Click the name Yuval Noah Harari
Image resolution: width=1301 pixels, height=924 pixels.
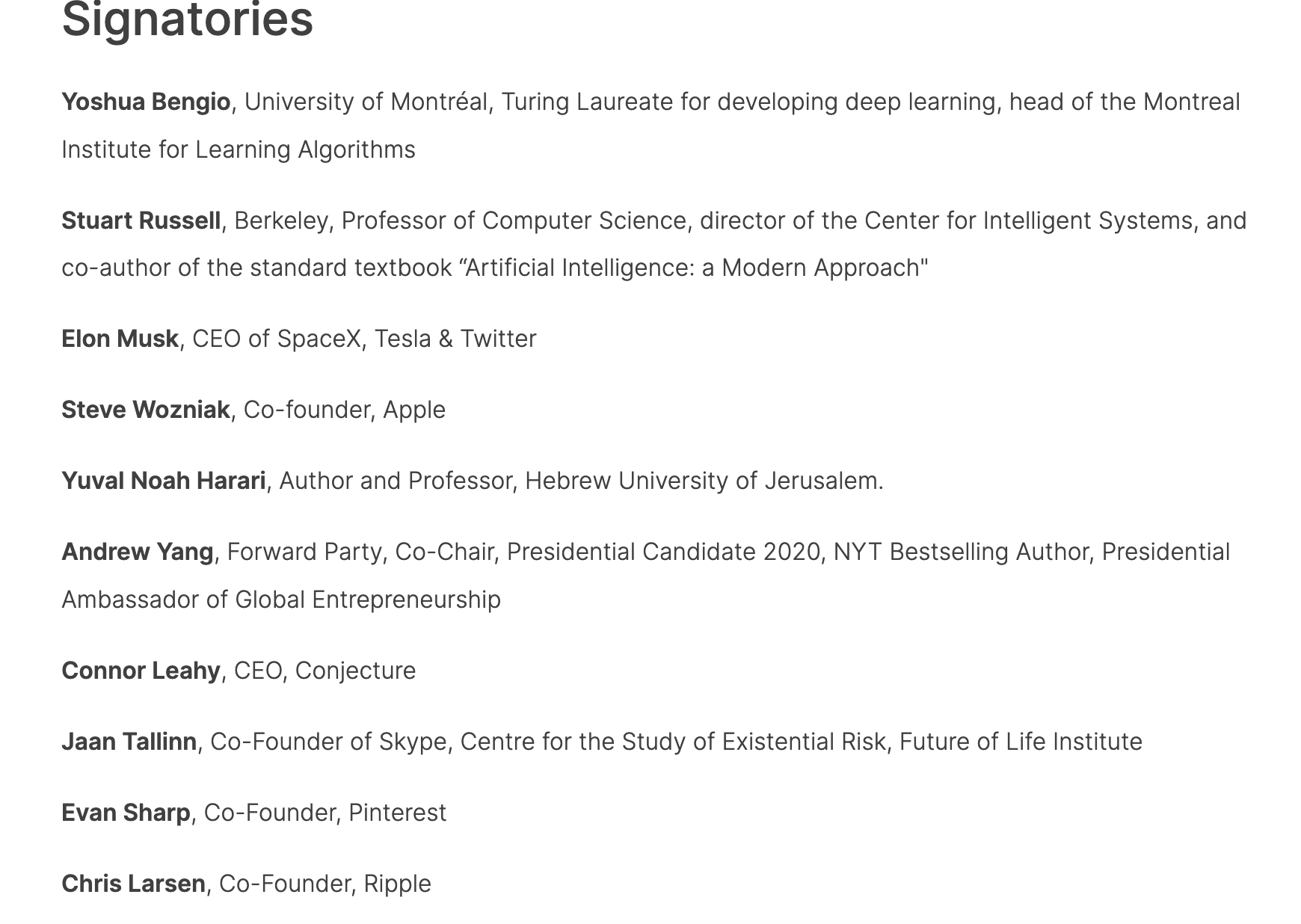tap(163, 481)
